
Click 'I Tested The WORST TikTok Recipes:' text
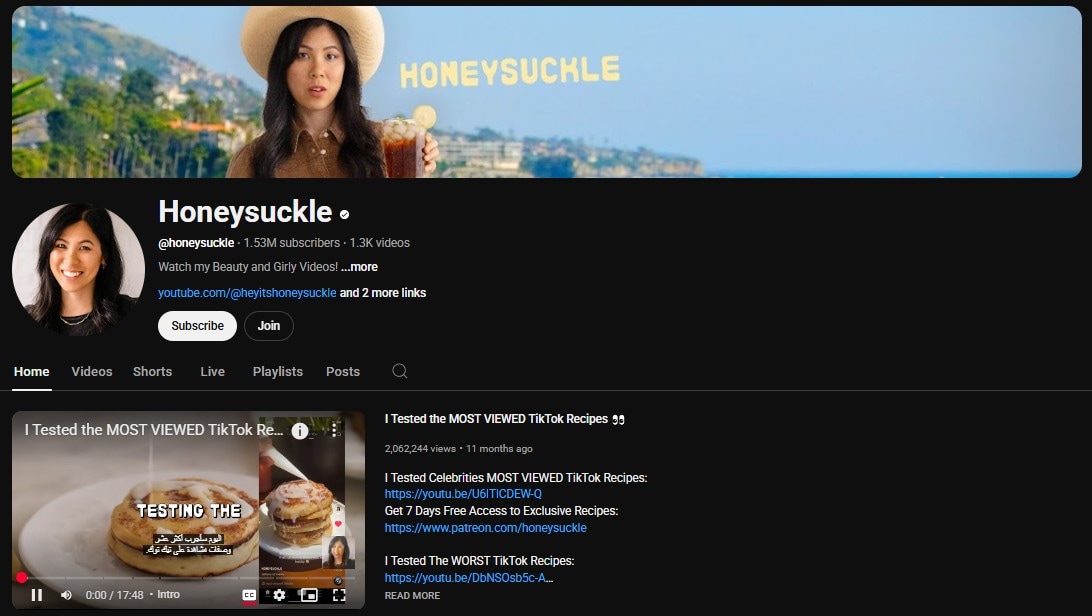point(479,561)
